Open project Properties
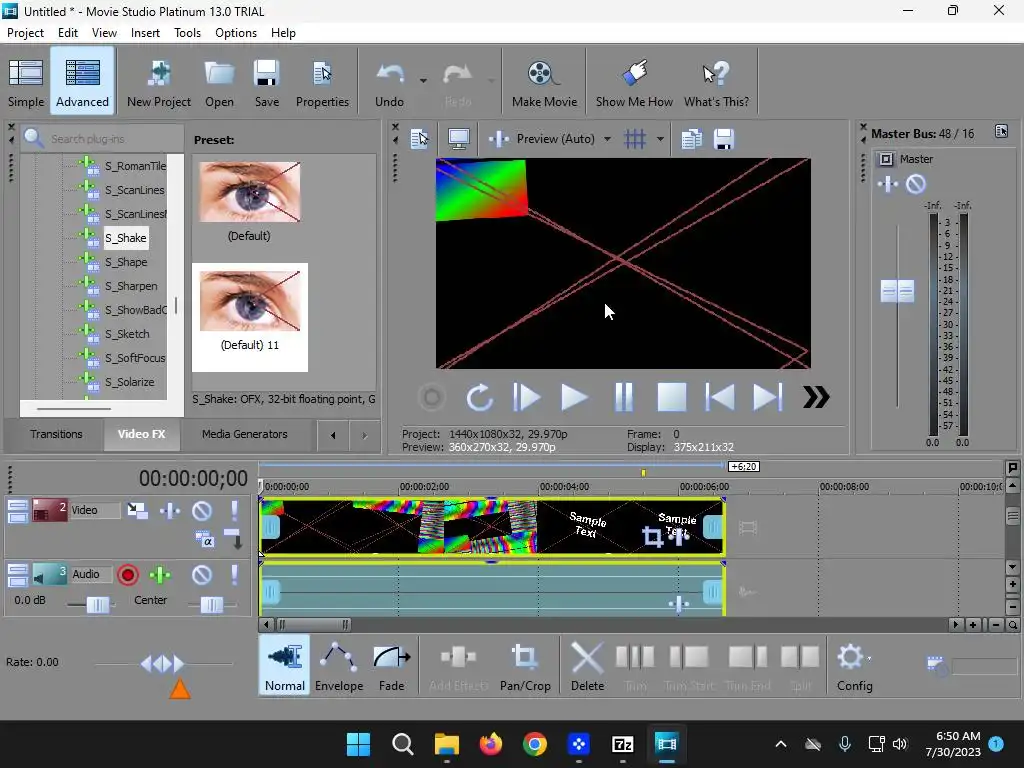 click(x=322, y=82)
